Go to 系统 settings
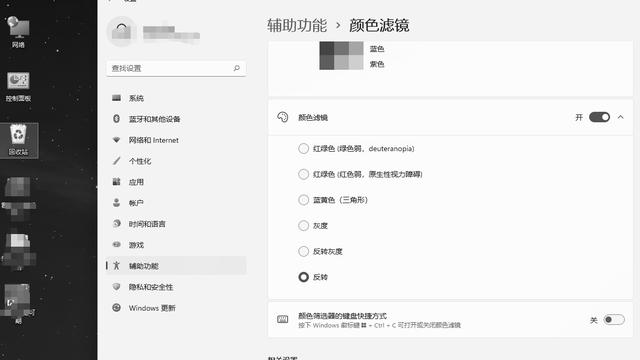640x360 pixels. [176, 98]
